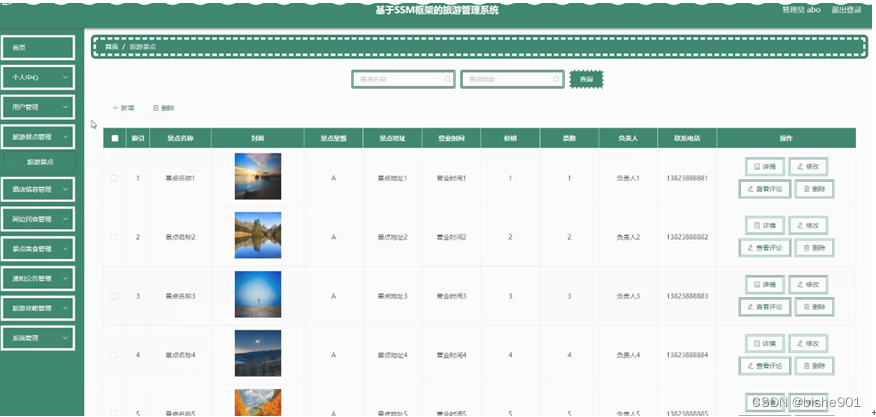
Task: Click the 管理员 abo account label
Action: click(801, 10)
